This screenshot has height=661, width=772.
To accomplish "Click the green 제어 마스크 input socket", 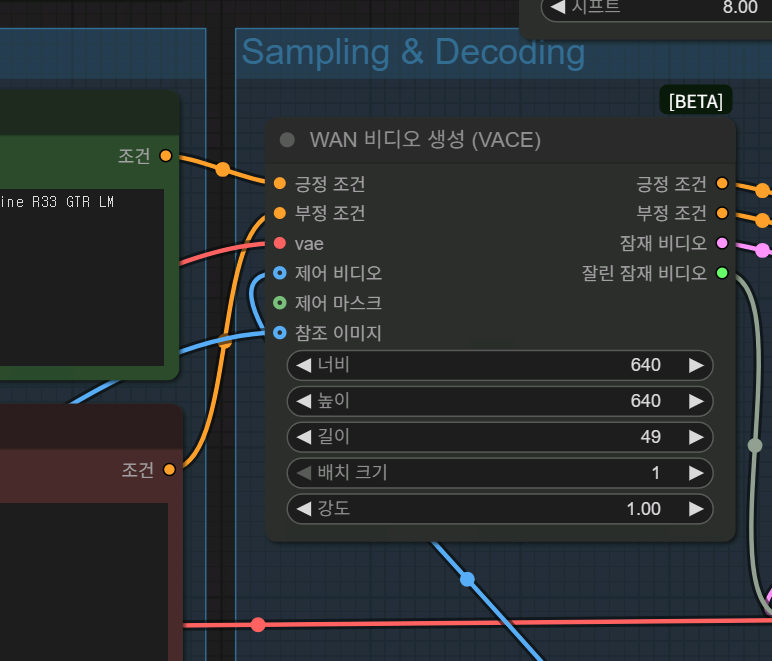I will [x=280, y=303].
